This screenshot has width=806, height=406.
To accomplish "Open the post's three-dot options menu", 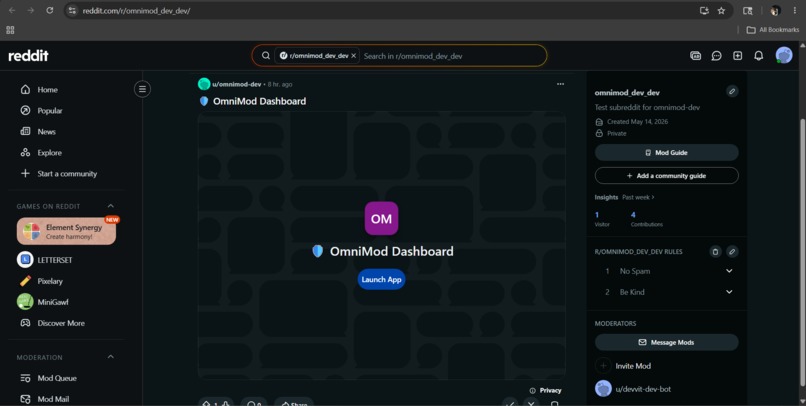I will coord(560,84).
